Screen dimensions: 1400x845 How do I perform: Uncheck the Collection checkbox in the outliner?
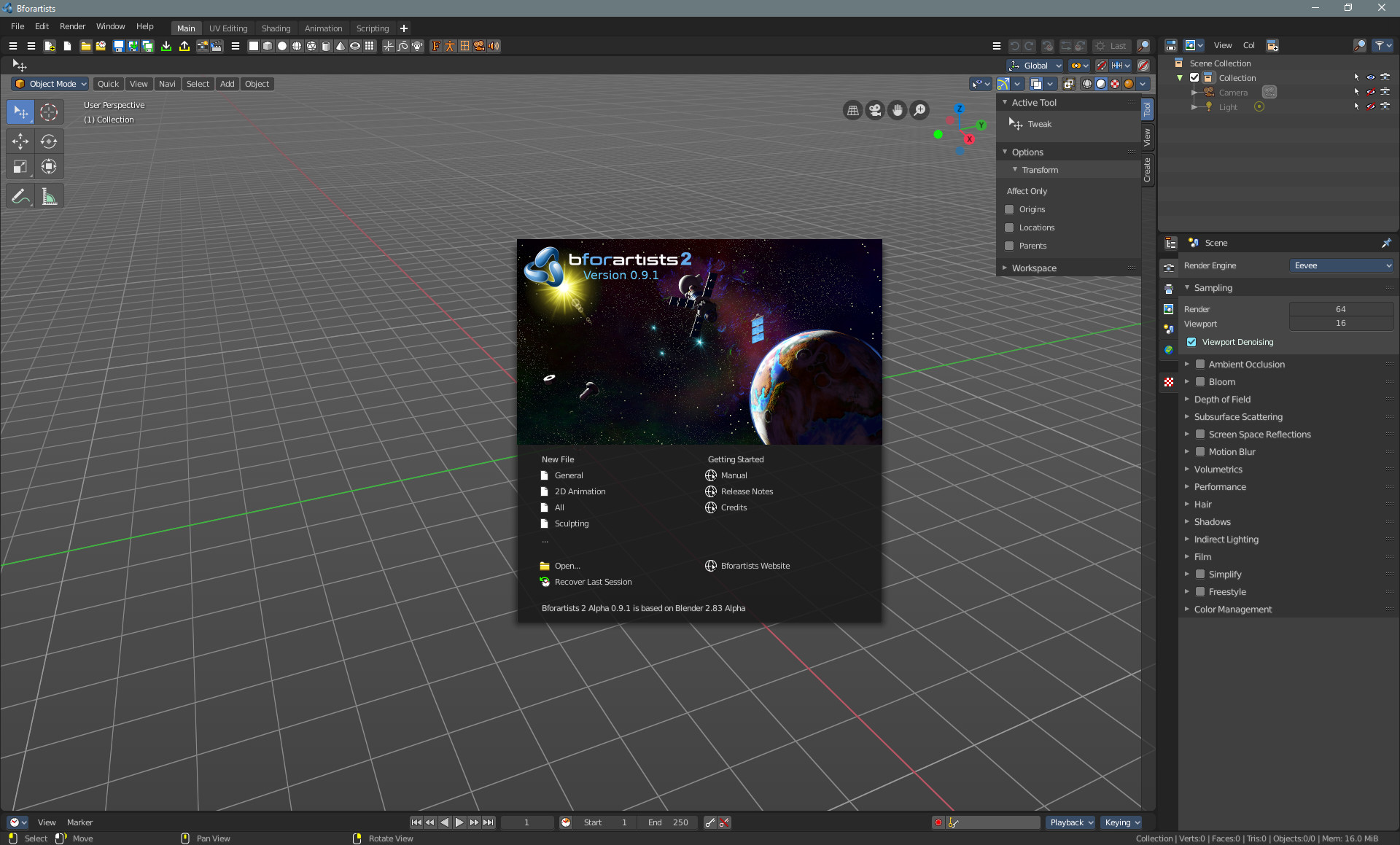coord(1193,77)
